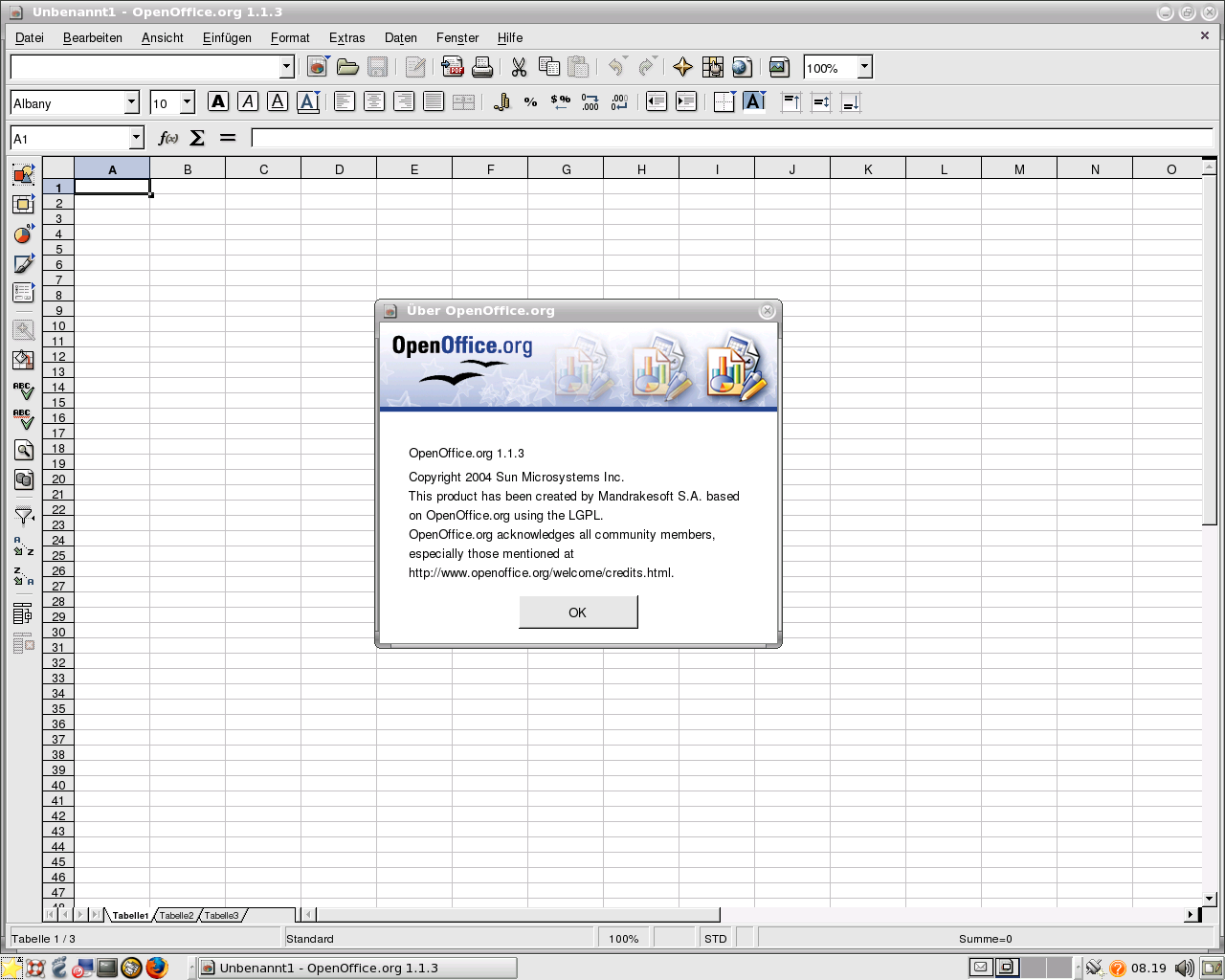Open the 100% zoom dropdown

pyautogui.click(x=864, y=67)
